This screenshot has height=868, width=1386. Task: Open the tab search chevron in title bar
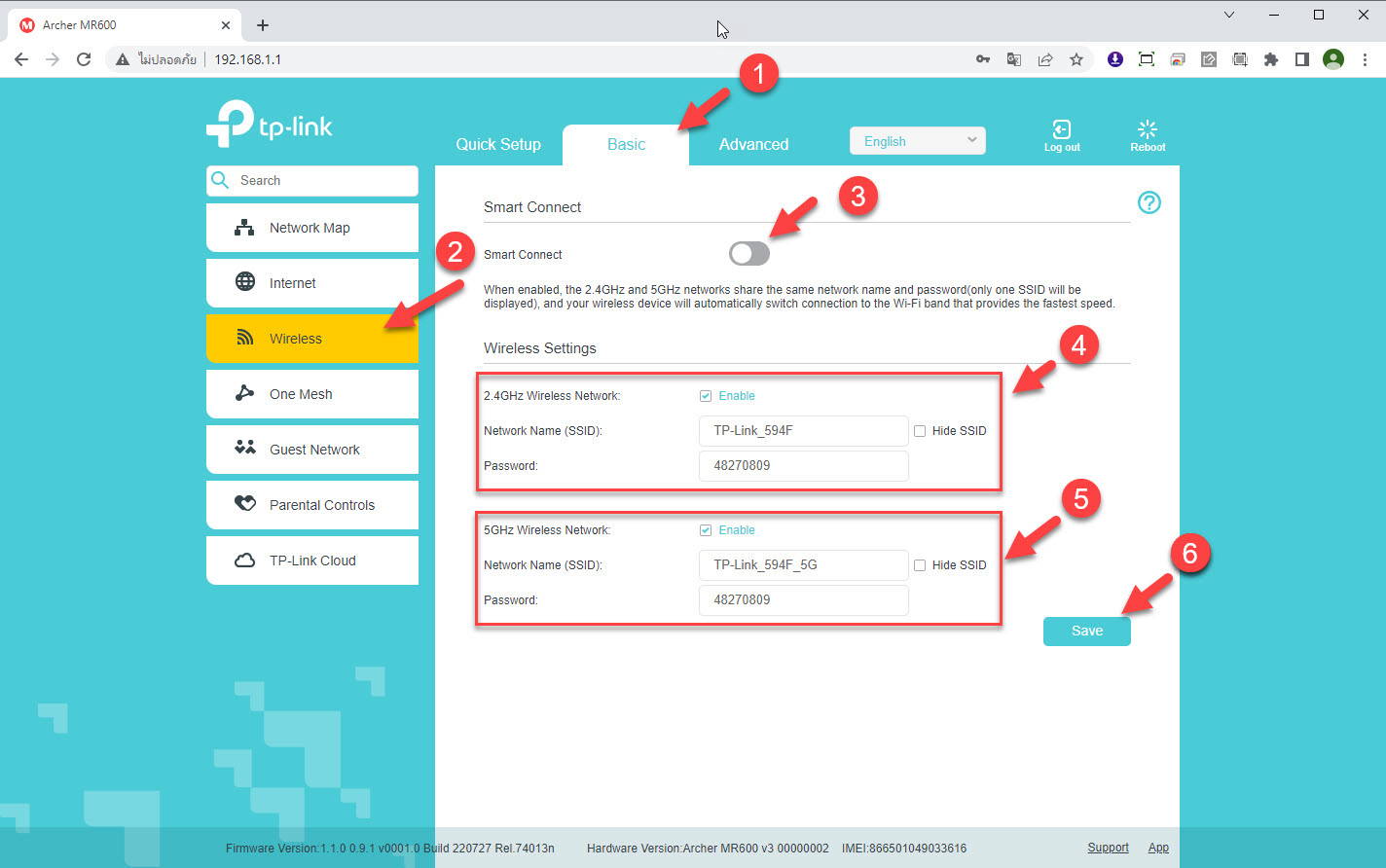[x=1229, y=15]
